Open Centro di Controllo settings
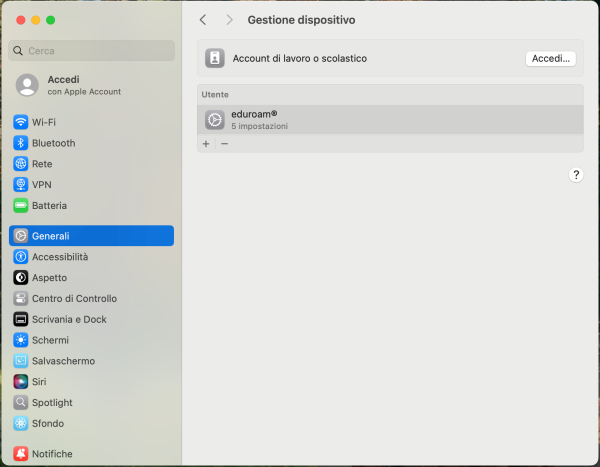Screen dimensions: 600x467 [x=74, y=299]
